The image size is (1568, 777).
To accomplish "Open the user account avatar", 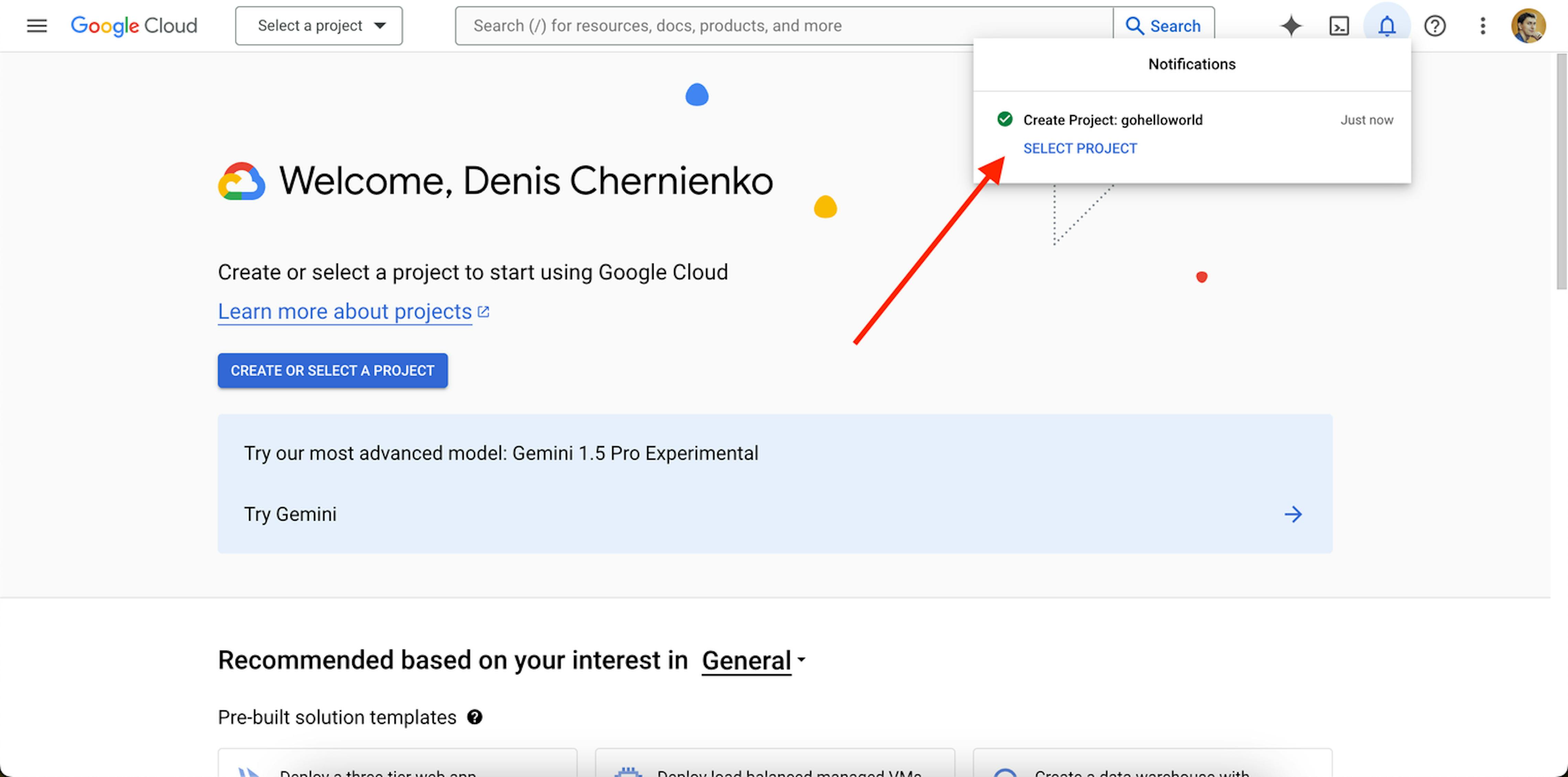I will [1528, 25].
